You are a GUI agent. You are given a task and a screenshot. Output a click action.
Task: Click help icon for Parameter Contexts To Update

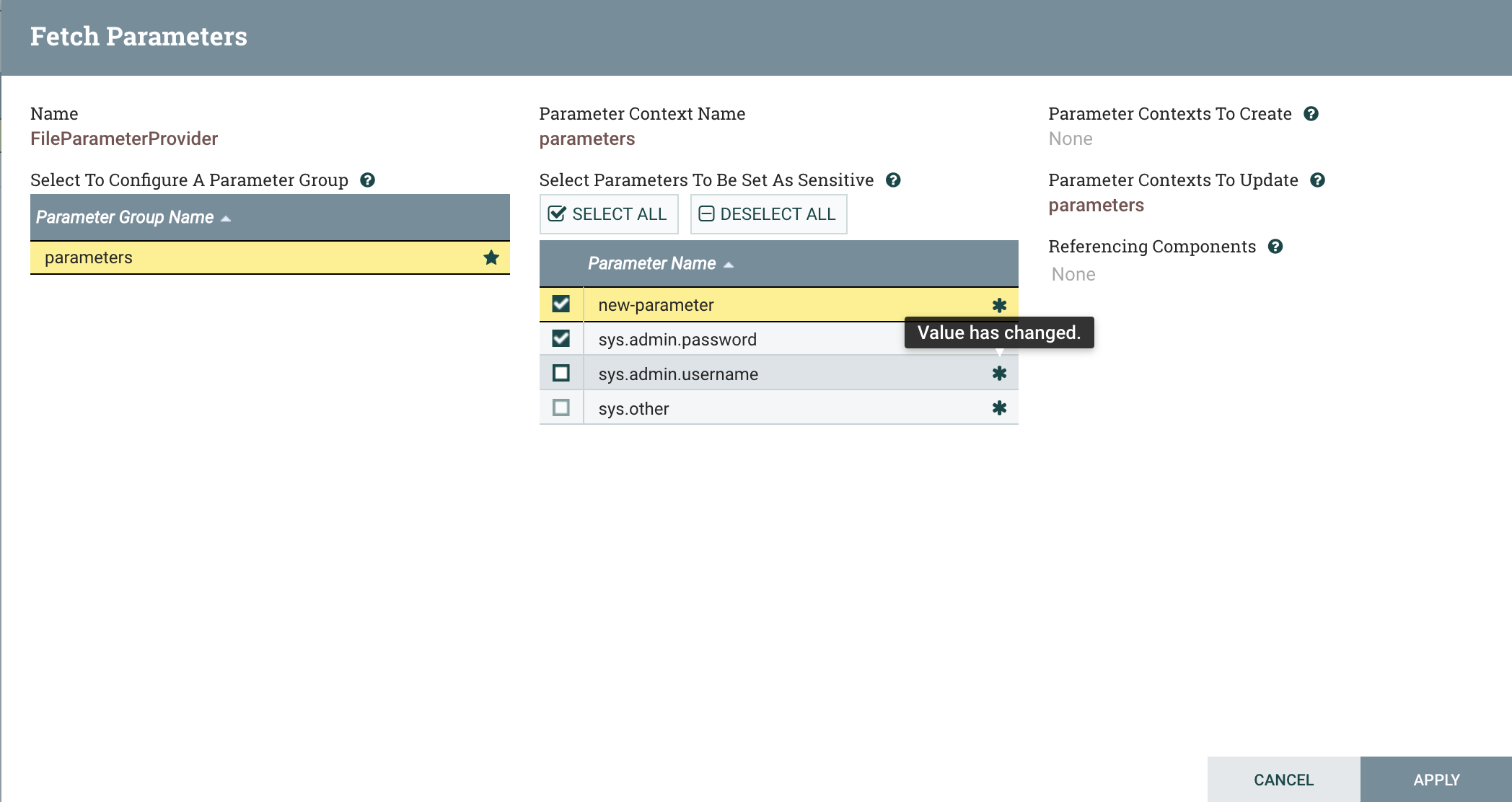click(x=1317, y=180)
